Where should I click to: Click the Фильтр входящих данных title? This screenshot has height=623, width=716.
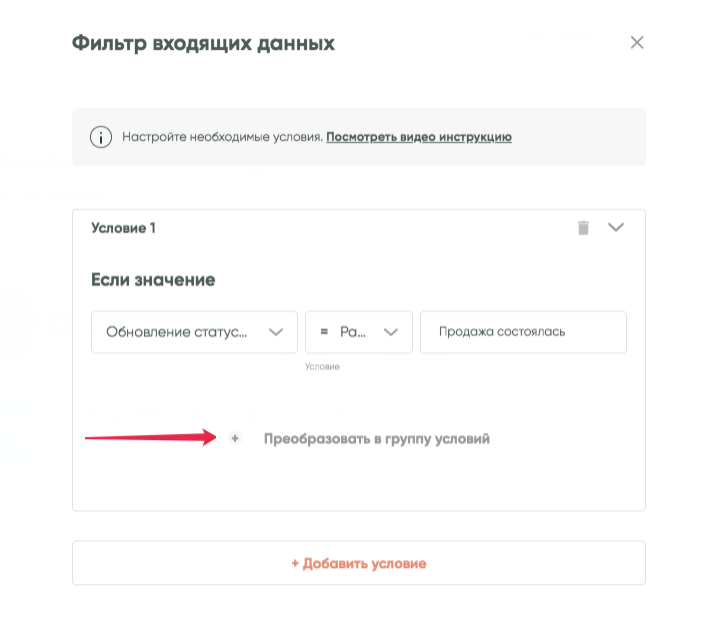coord(203,43)
